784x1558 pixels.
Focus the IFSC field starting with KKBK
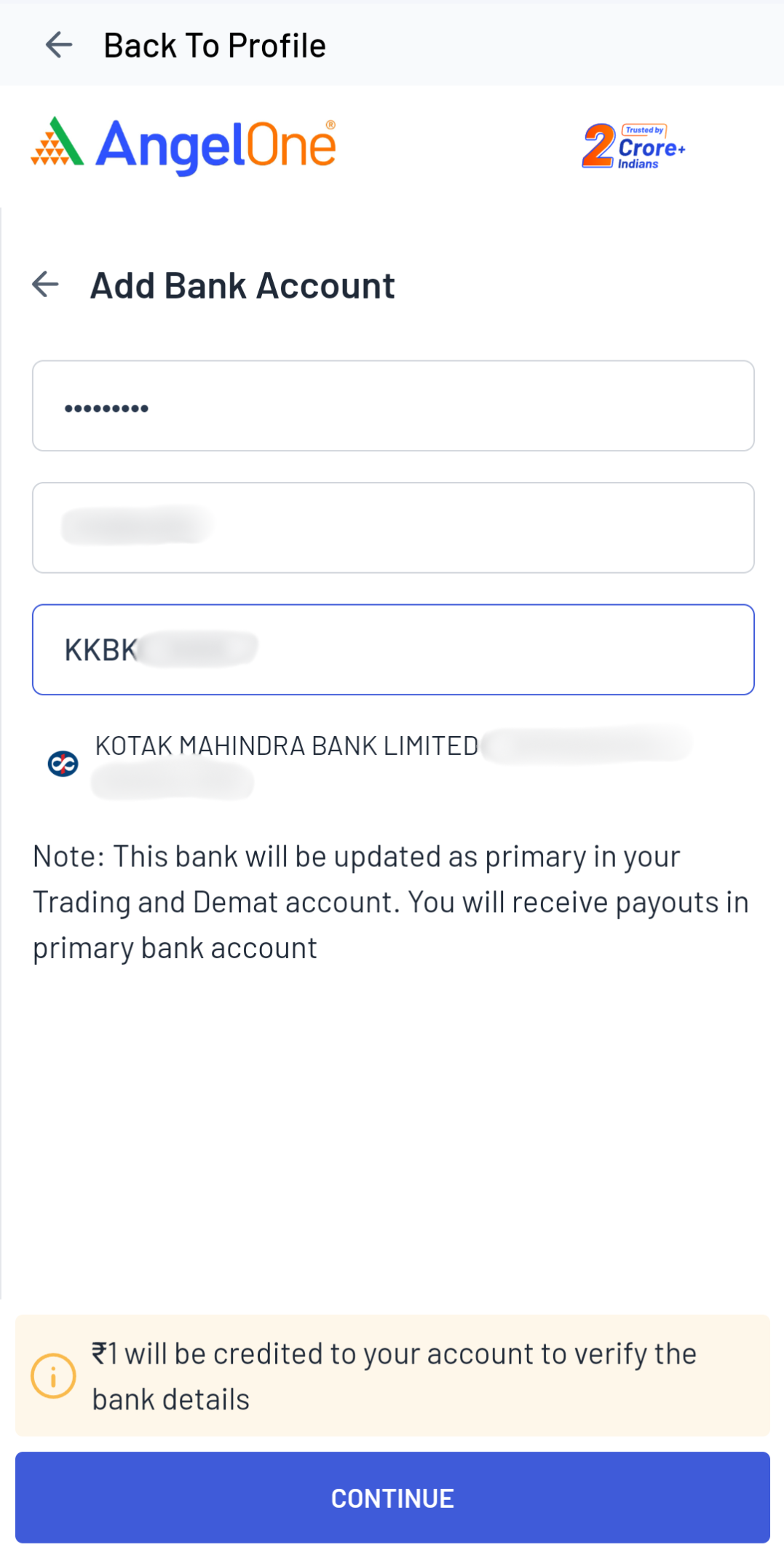(x=393, y=649)
